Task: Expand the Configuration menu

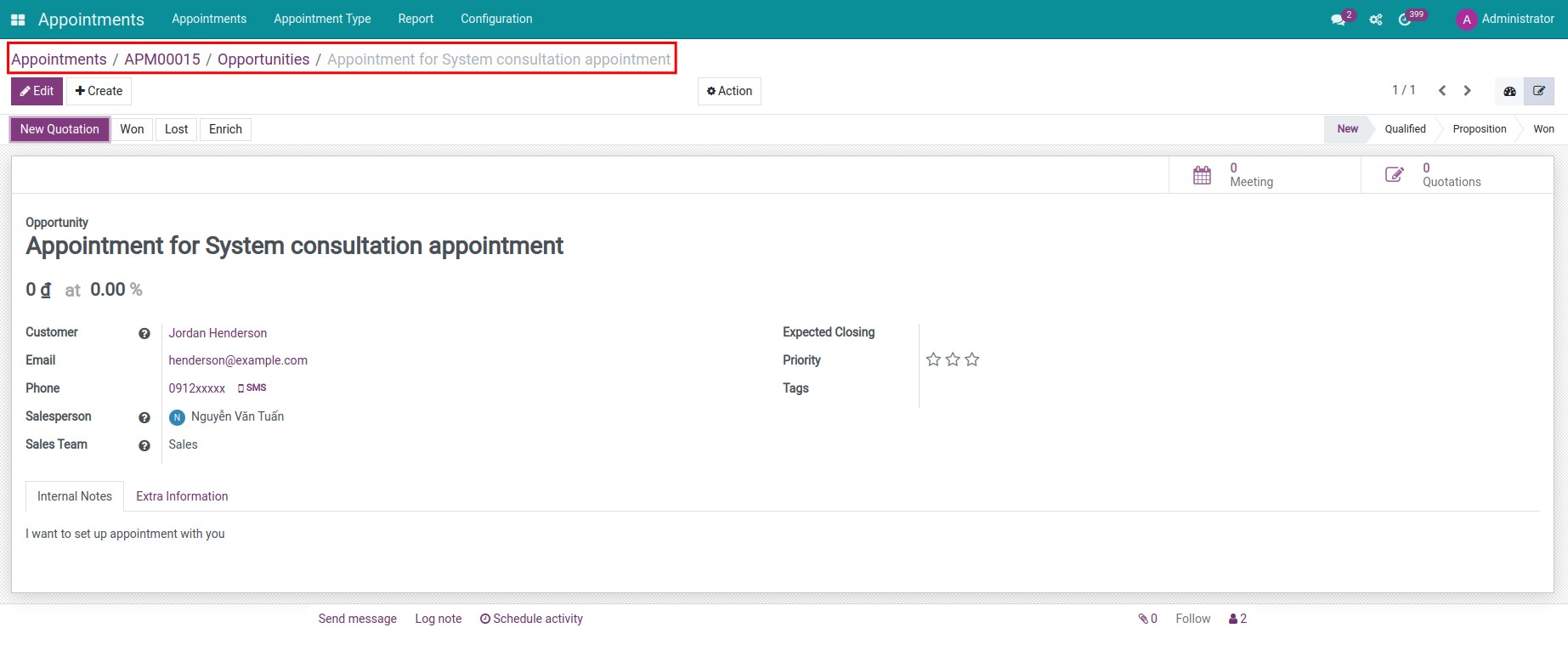Action: pos(496,19)
